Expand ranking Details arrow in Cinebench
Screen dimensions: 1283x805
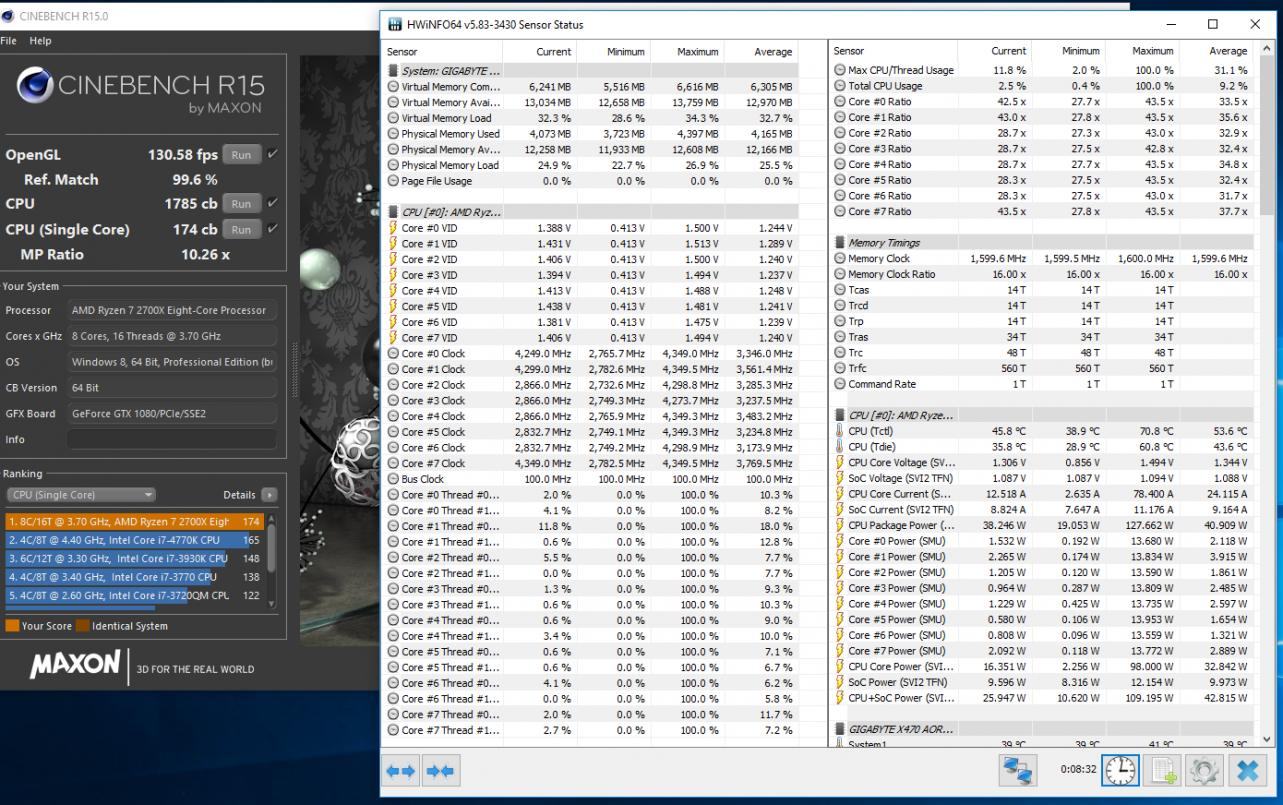[x=267, y=494]
